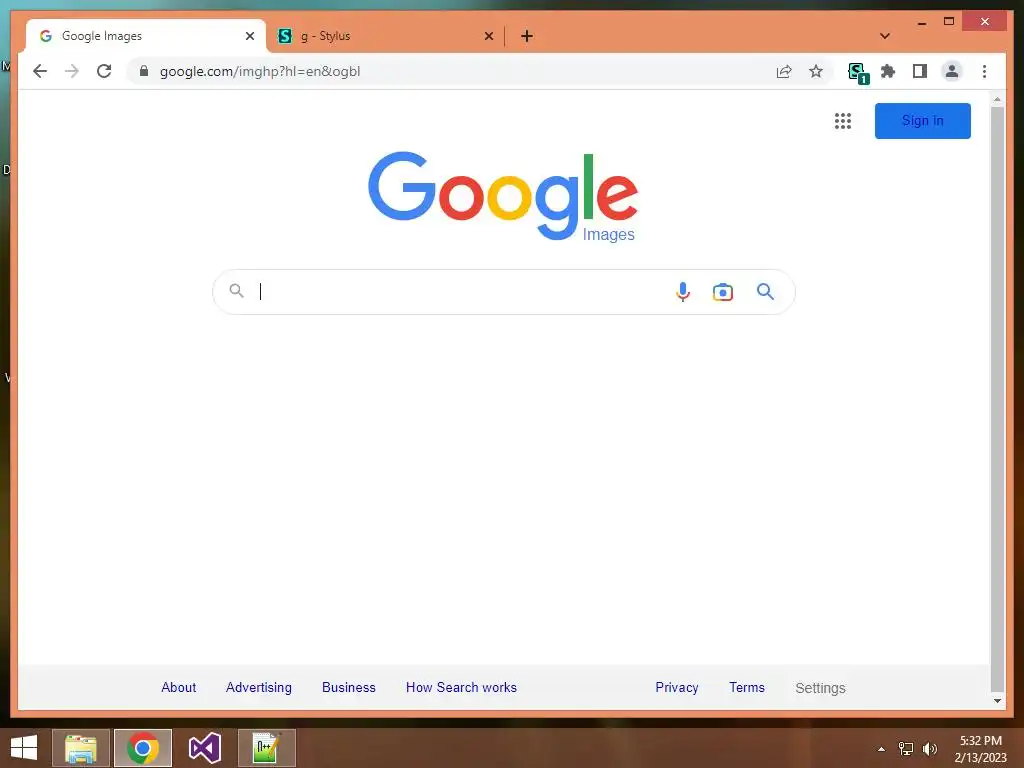Open the Terms link
Image resolution: width=1024 pixels, height=768 pixels.
pos(746,687)
